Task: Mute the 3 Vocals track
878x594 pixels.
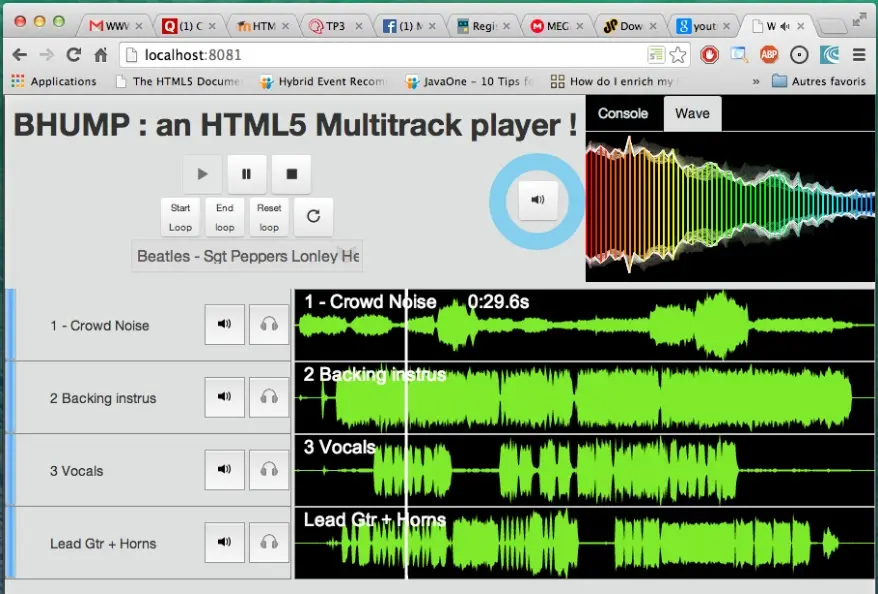Action: 225,470
